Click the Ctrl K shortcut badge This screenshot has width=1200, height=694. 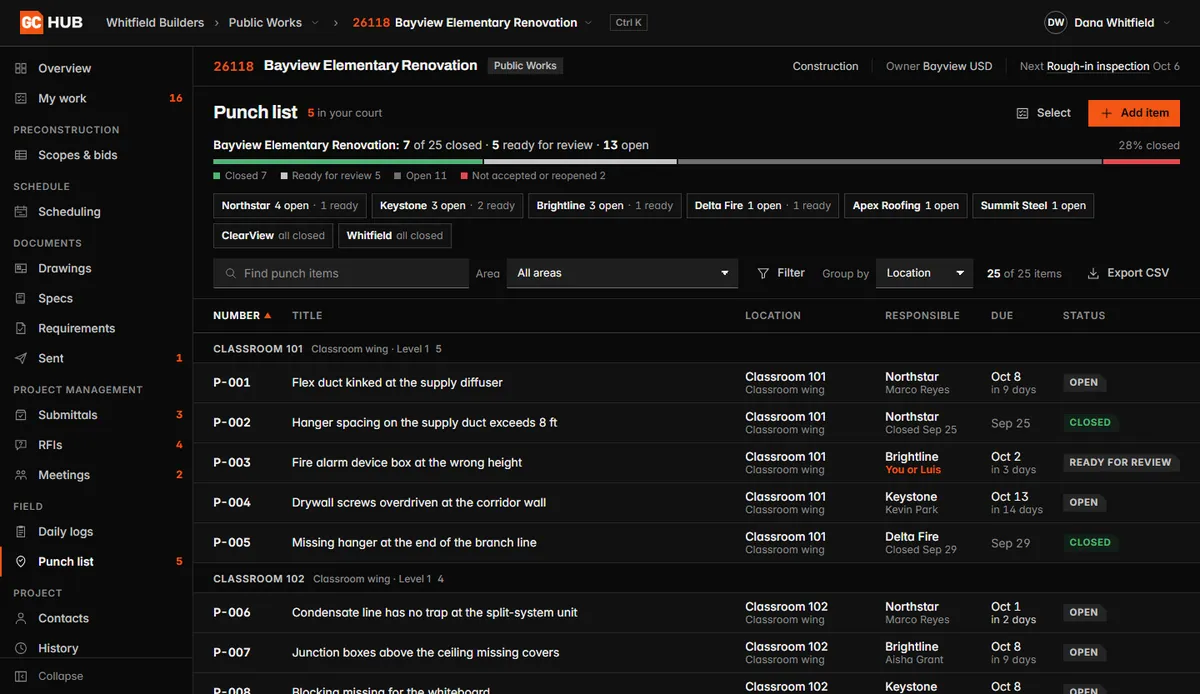tap(629, 22)
